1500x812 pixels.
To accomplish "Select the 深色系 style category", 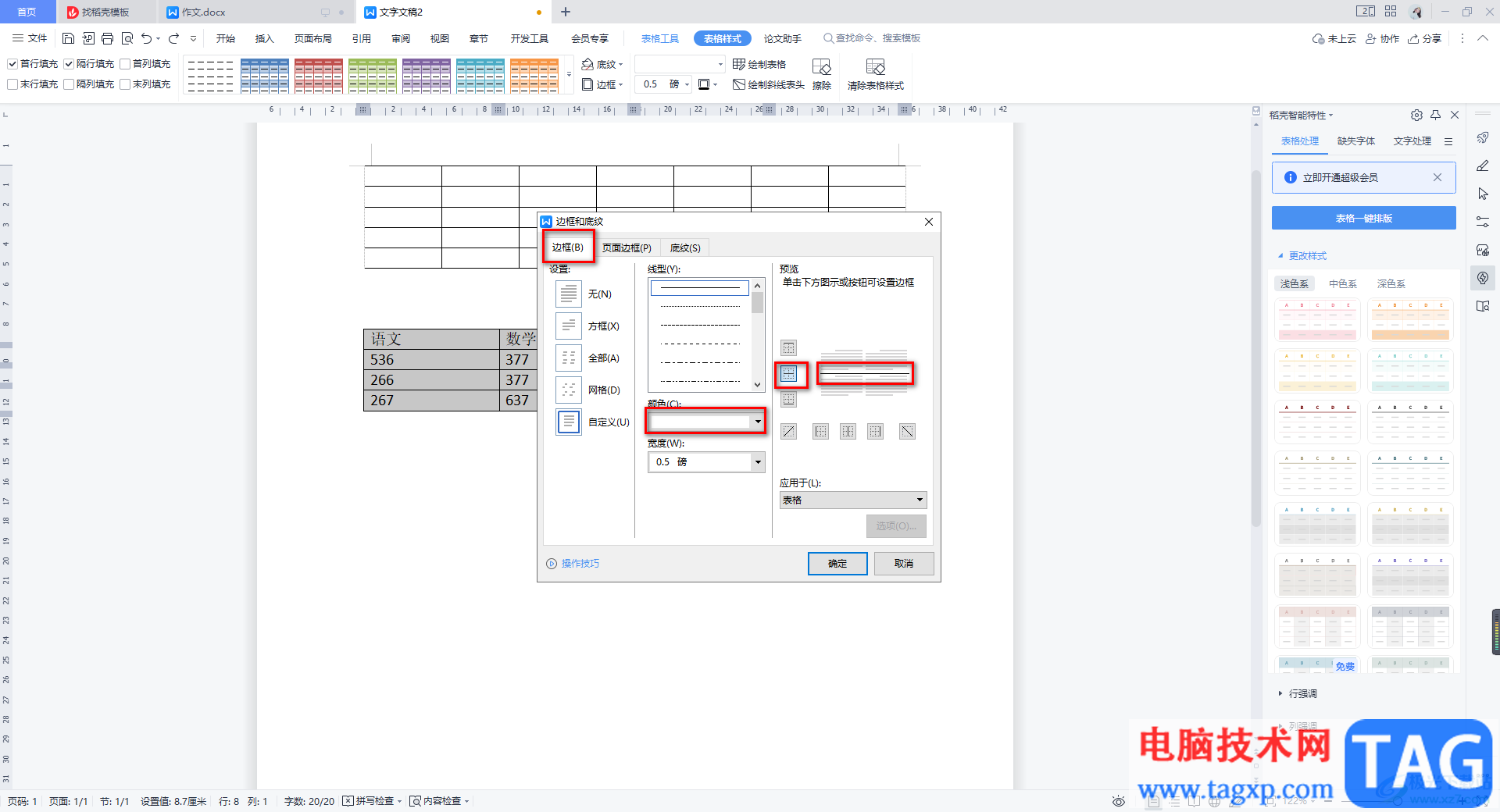I will click(1391, 283).
